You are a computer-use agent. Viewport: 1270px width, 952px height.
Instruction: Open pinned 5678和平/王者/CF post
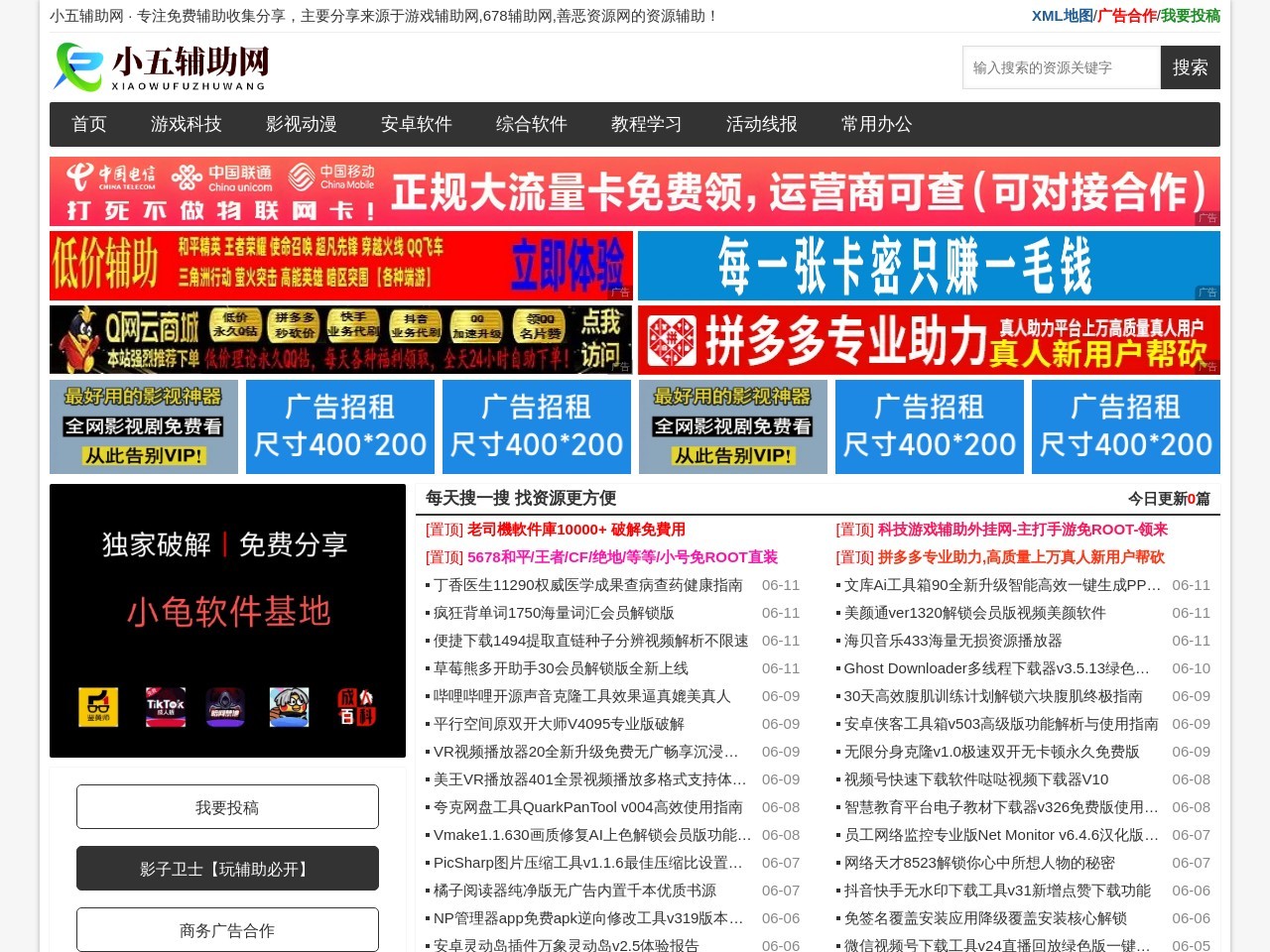622,557
